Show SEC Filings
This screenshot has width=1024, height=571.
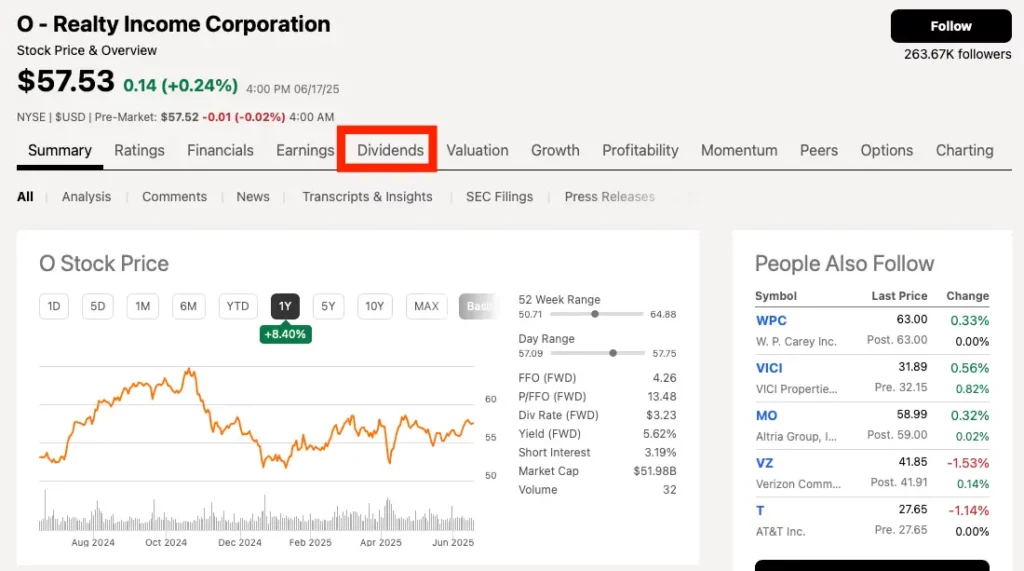pyautogui.click(x=499, y=197)
